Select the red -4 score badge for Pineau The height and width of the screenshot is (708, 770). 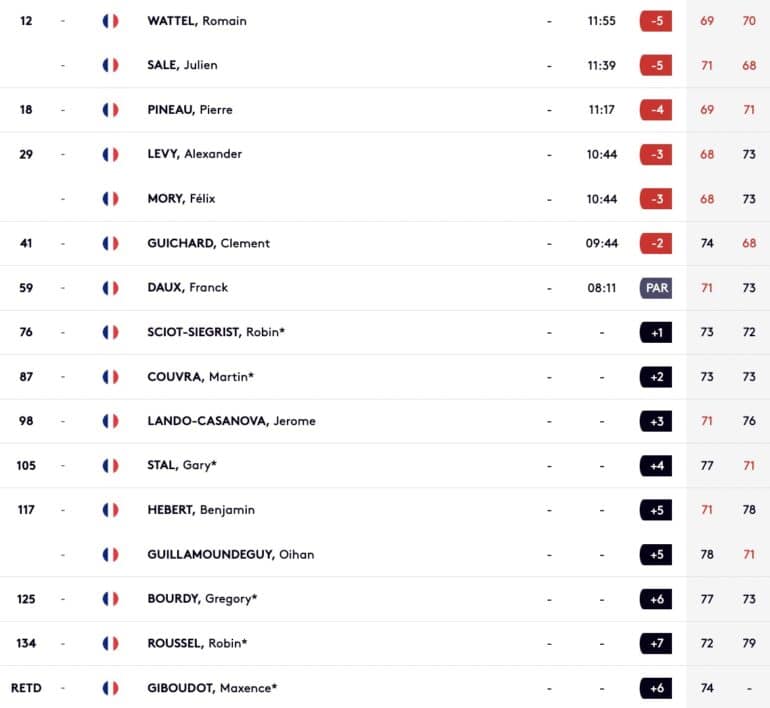656,110
